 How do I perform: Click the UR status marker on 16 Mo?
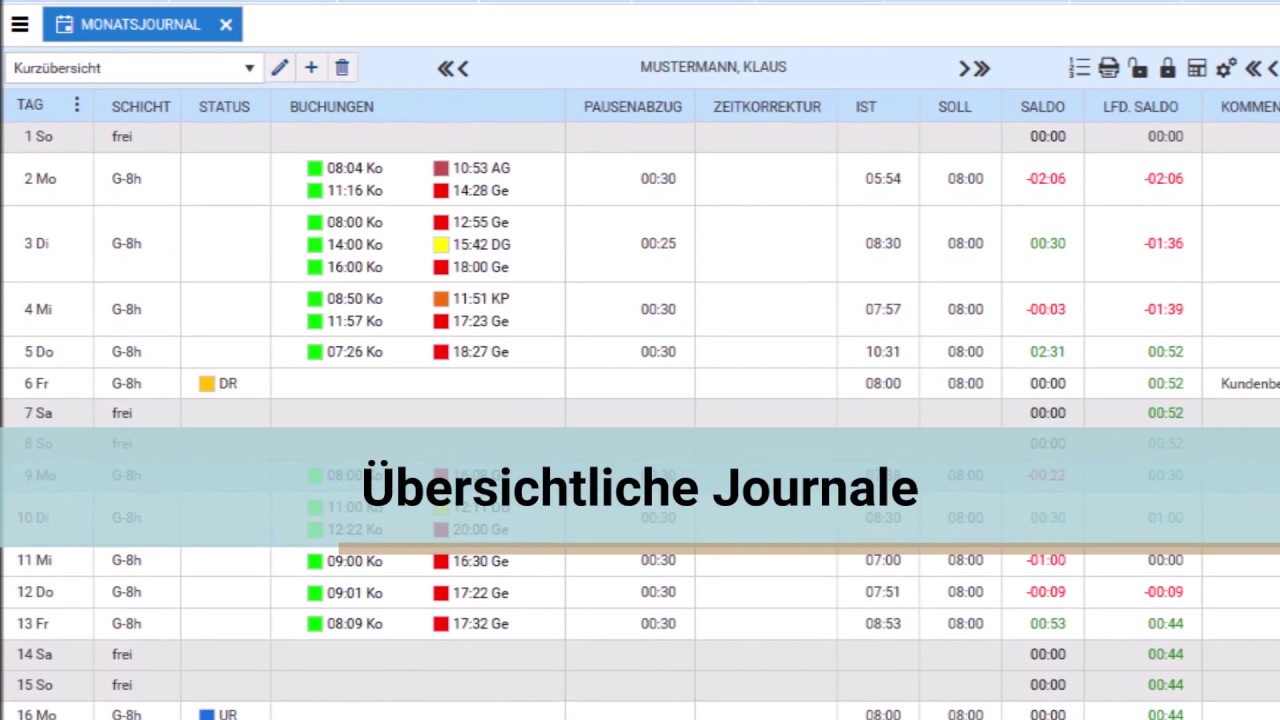(x=218, y=714)
